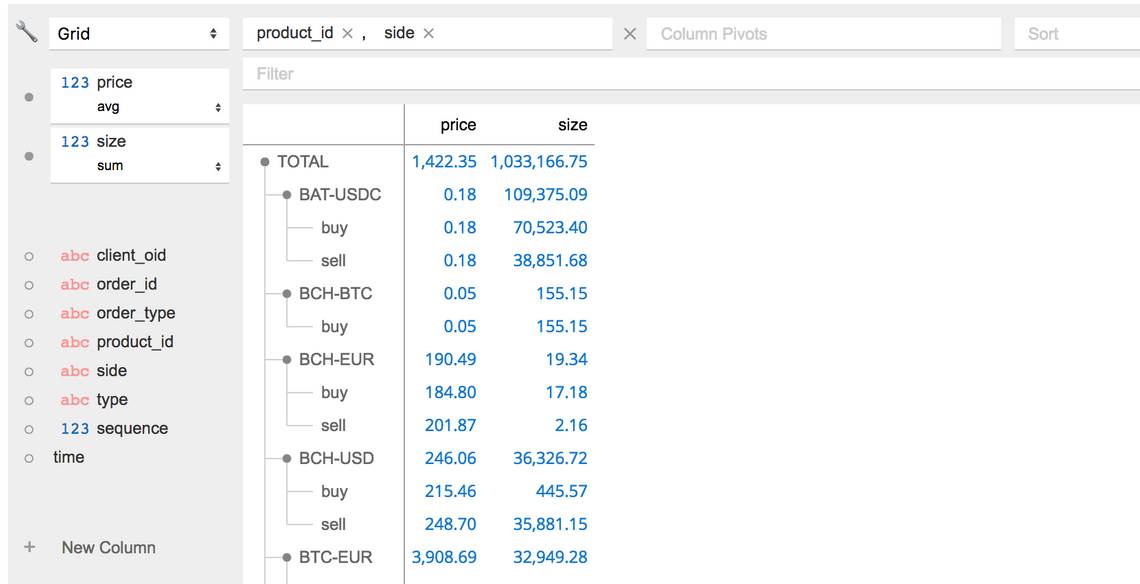1140x584 pixels.
Task: Enable the sequence column circle
Action: click(29, 429)
